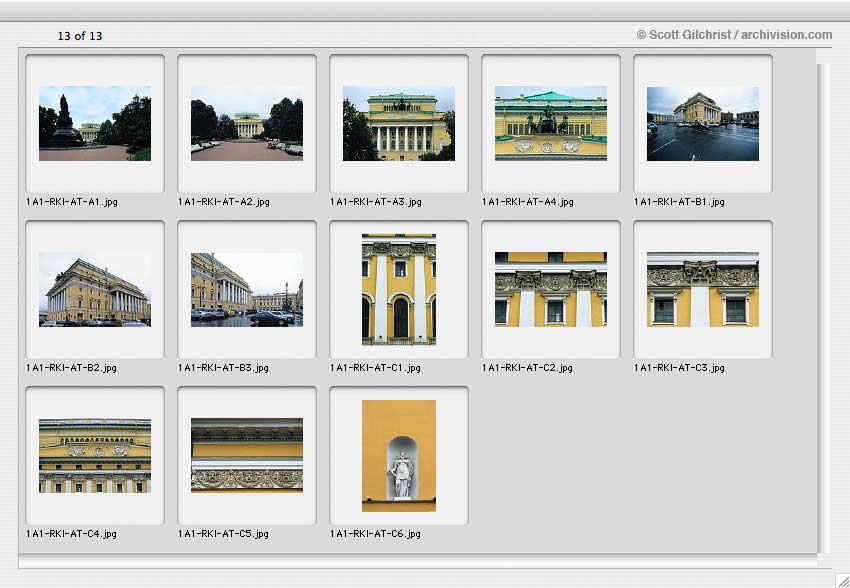850x588 pixels.
Task: Click filename label 1A1-RKI-AT-C3.jpg
Action: (x=679, y=367)
